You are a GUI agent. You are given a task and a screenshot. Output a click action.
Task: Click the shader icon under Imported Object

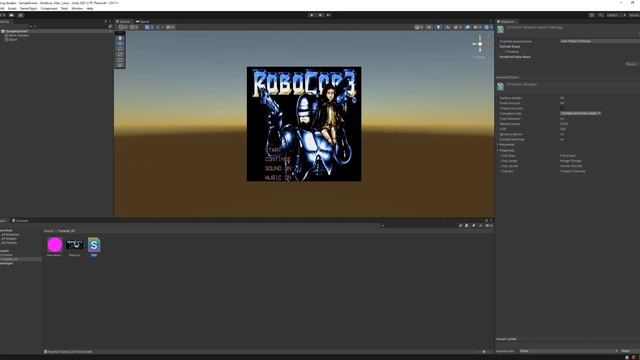500,87
